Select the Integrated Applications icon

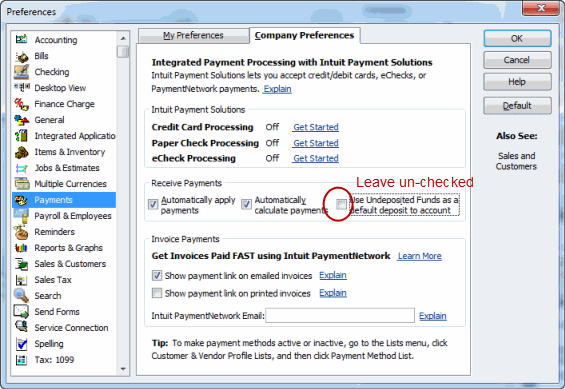(22, 135)
